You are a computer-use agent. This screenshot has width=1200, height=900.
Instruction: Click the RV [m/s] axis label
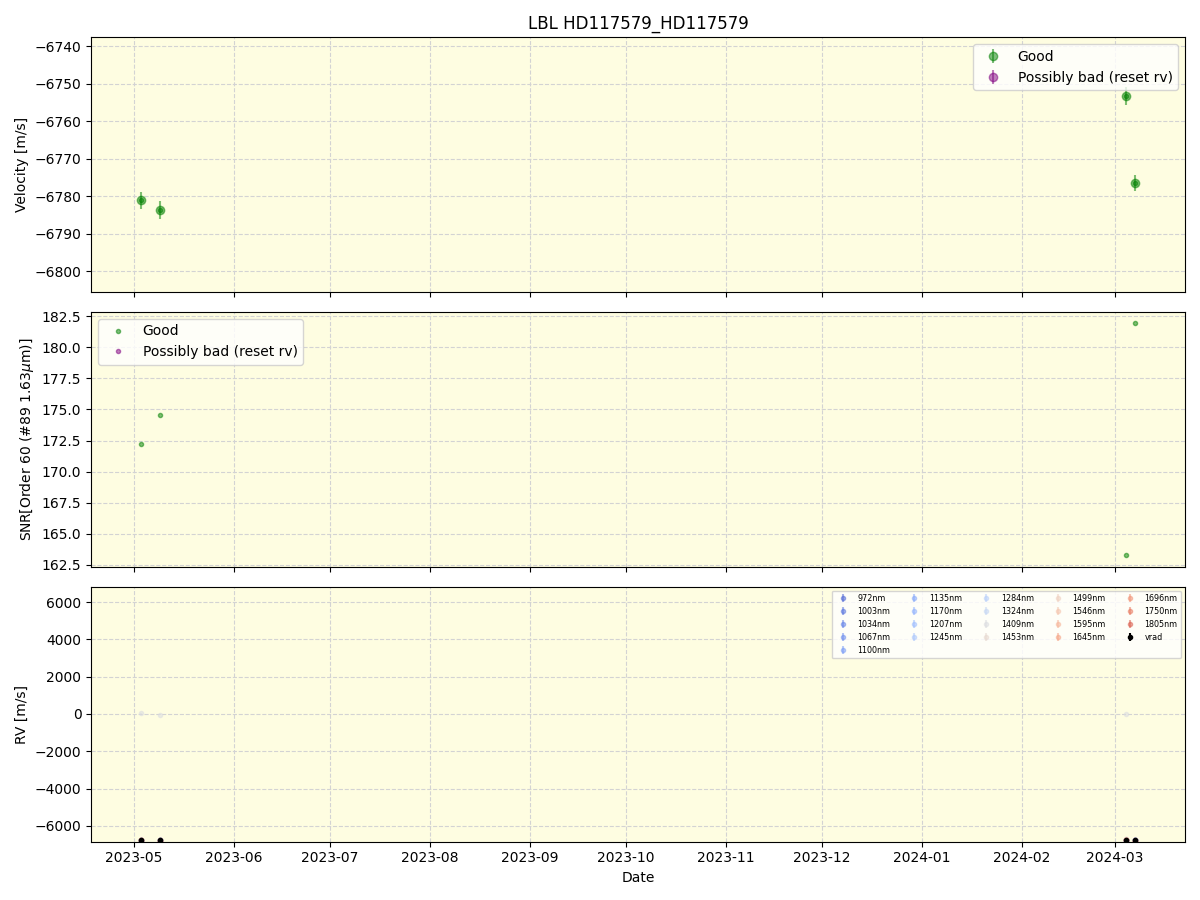tap(21, 714)
